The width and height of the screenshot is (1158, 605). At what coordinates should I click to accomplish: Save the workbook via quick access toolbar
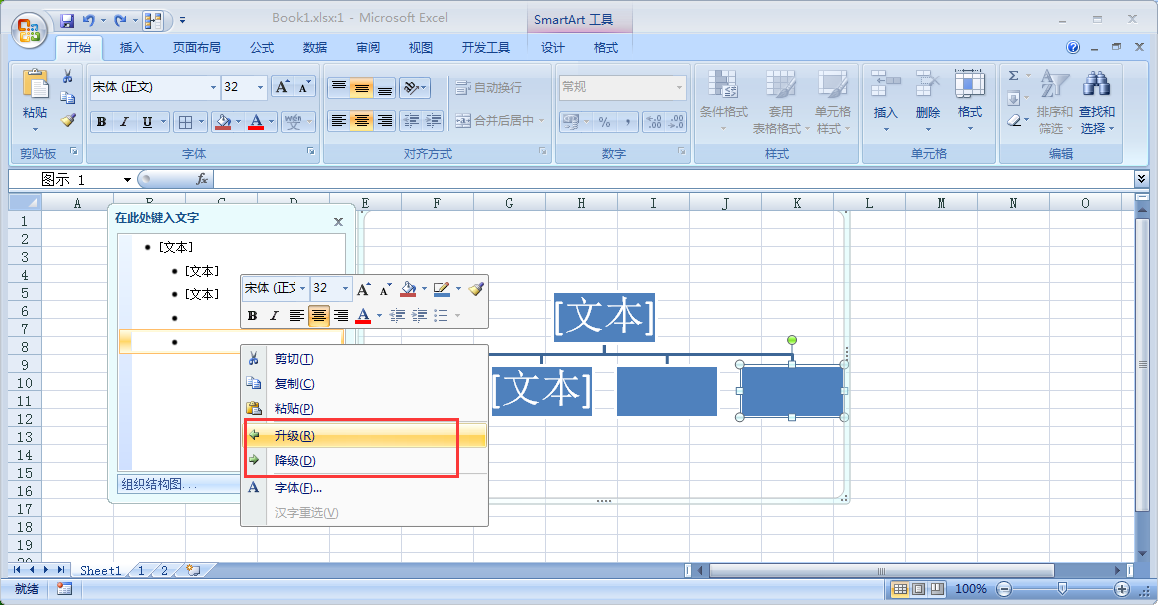(x=66, y=21)
